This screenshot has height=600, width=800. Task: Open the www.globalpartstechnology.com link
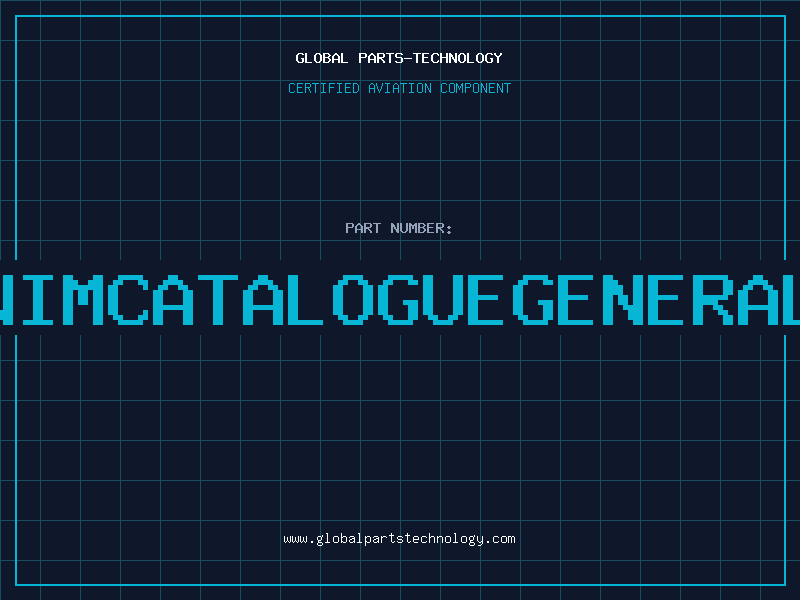(399, 539)
